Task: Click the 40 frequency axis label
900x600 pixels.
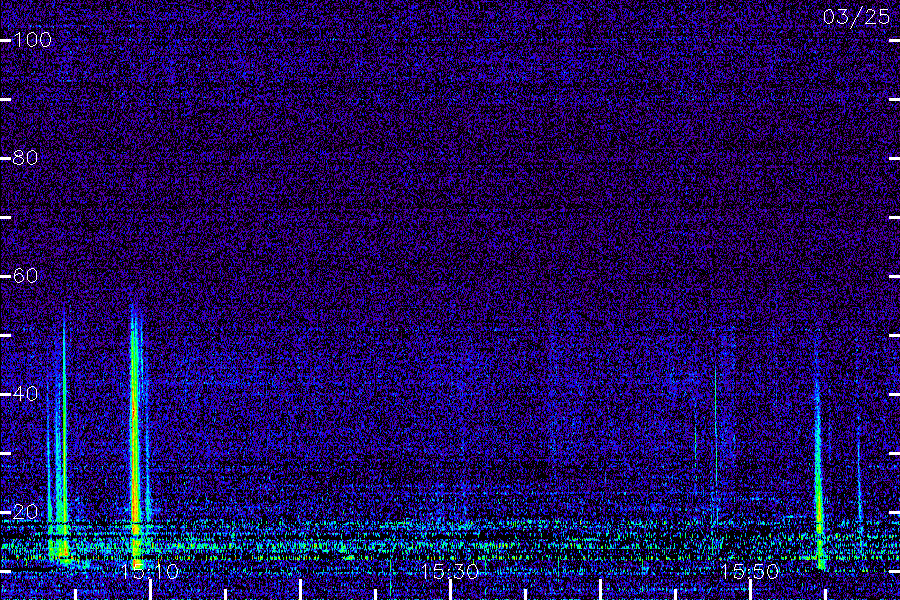Action: (25, 393)
